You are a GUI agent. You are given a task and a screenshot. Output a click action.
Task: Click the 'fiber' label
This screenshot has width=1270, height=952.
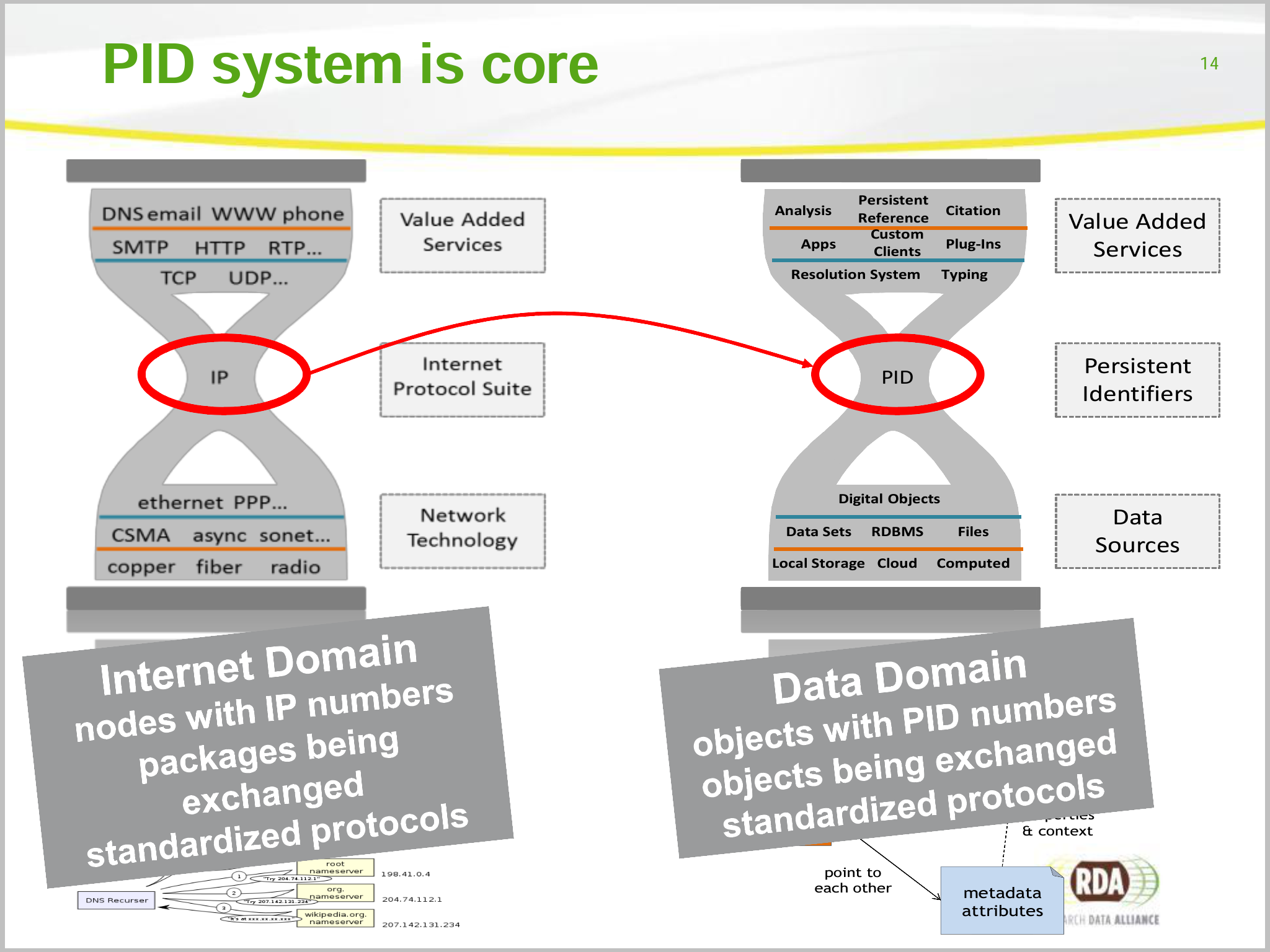click(219, 566)
